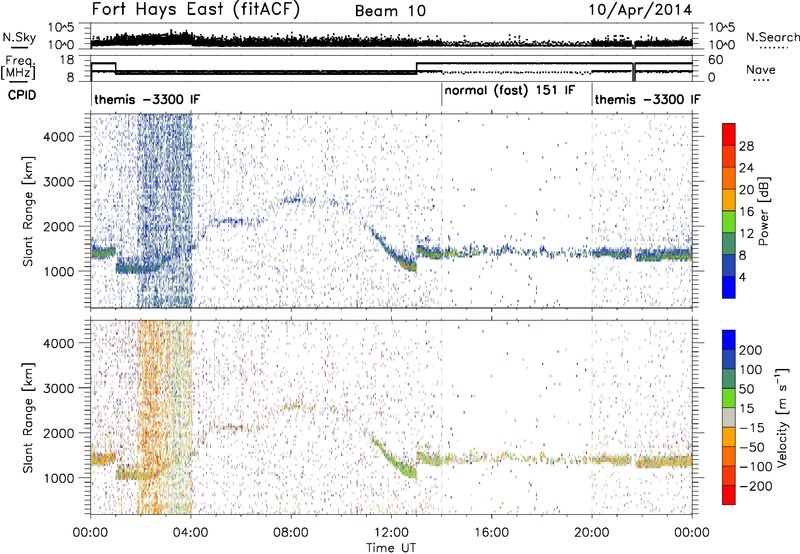Click the "60" Nave axis tick label

[715, 60]
